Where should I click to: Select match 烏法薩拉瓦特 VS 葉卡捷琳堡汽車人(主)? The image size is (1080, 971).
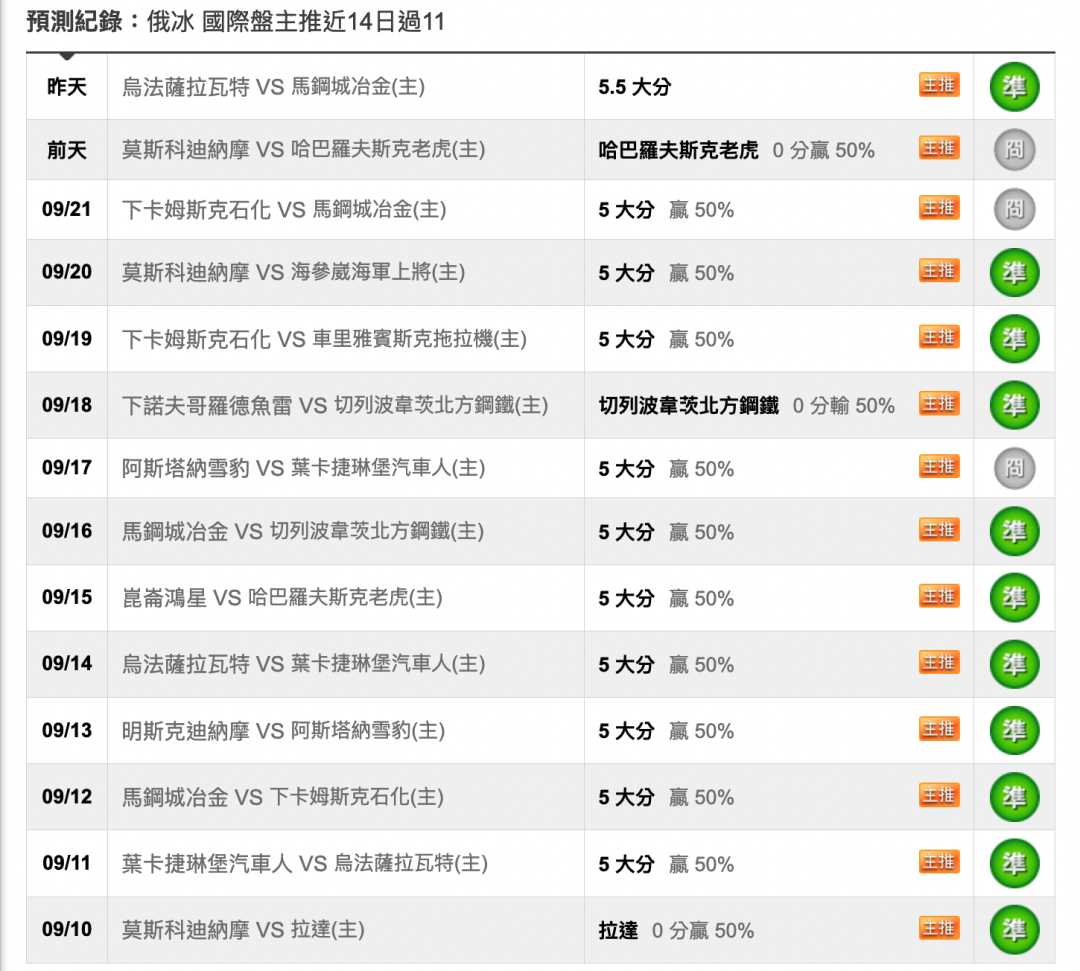304,664
